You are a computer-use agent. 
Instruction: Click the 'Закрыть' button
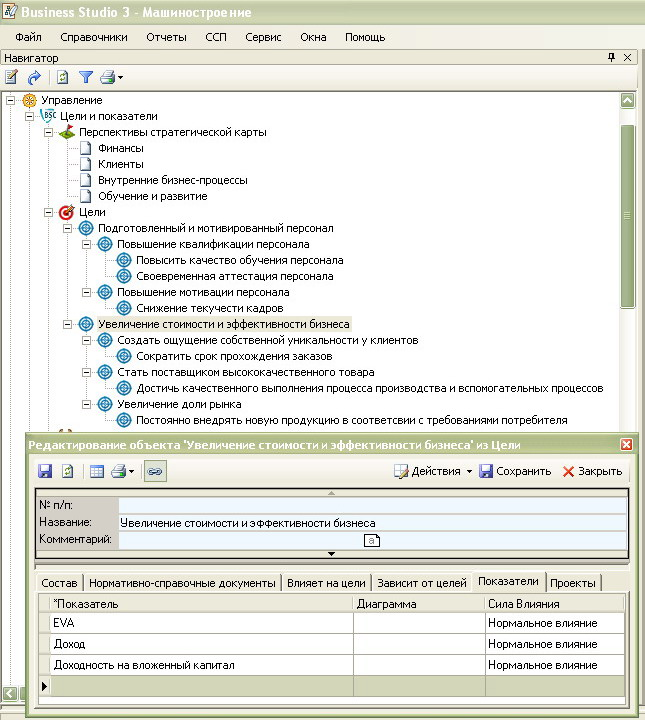tap(592, 471)
